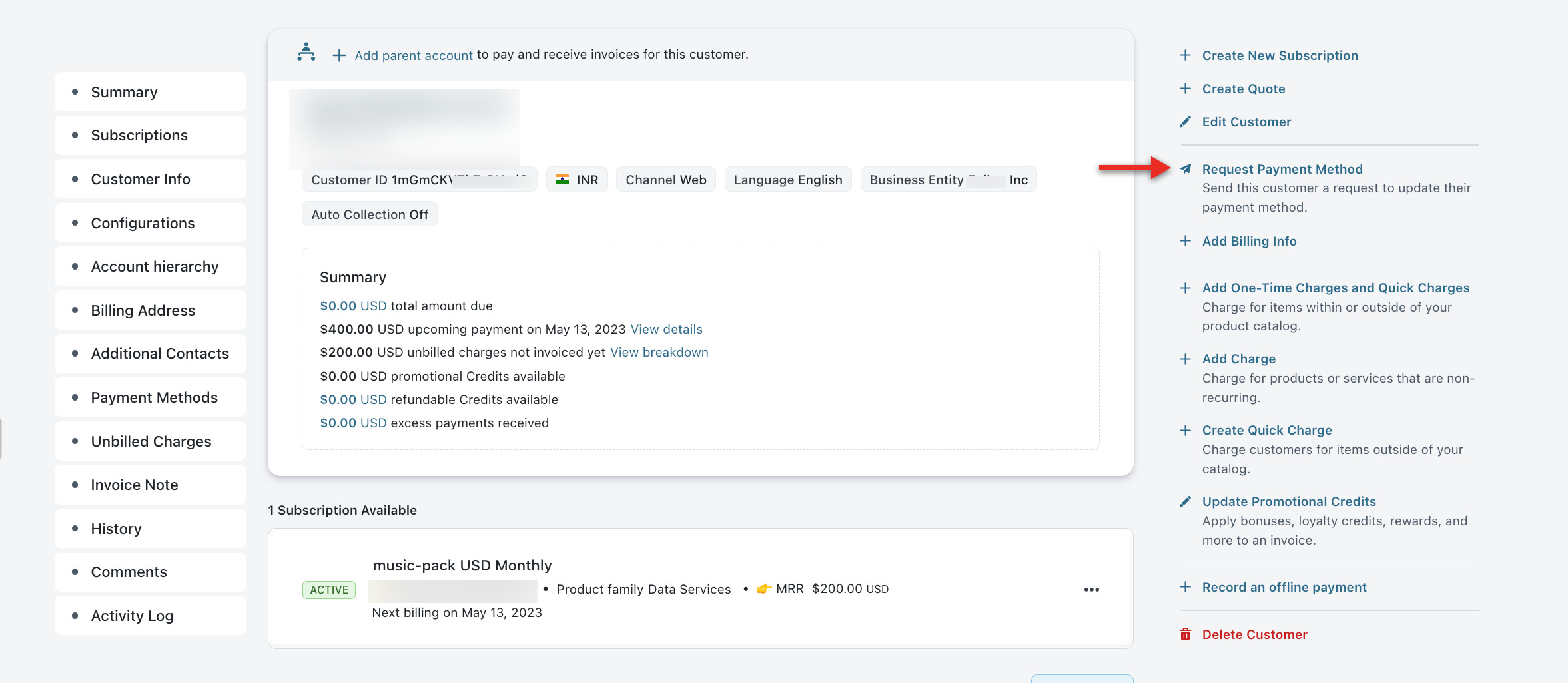The image size is (1568, 683).
Task: Click the Create Quote link
Action: point(1243,89)
